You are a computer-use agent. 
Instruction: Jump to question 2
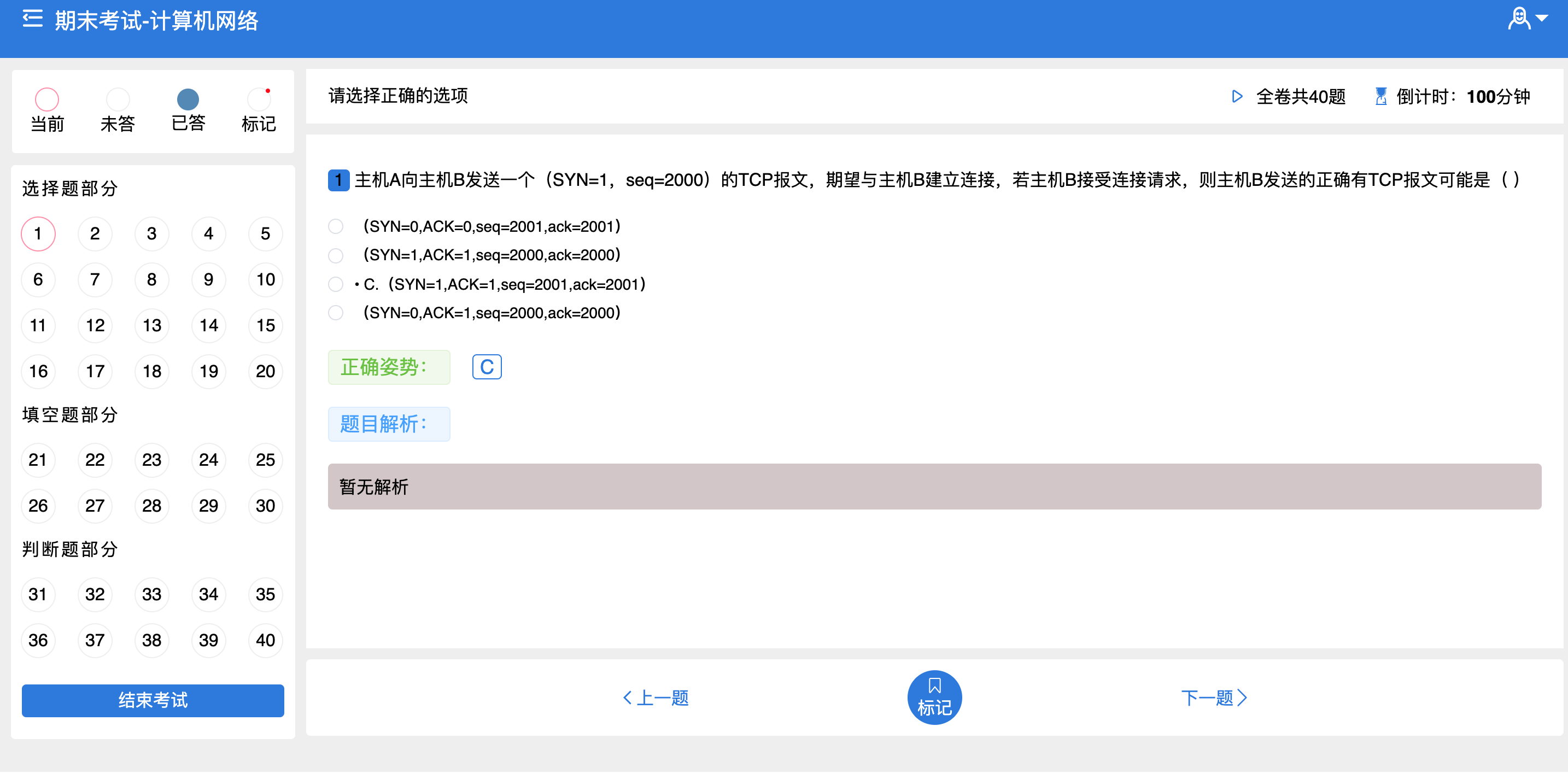(95, 234)
